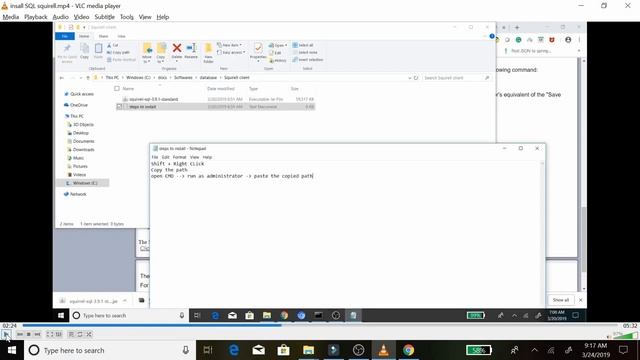Open New item dropdown in Explorer
The width and height of the screenshot is (640, 360).
point(229,45)
